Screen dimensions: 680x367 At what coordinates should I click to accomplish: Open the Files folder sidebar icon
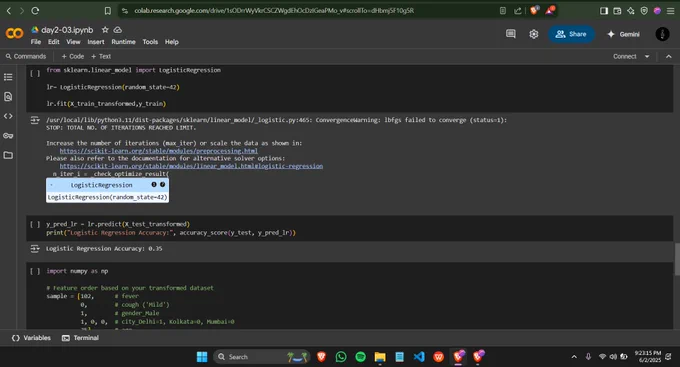[x=8, y=155]
